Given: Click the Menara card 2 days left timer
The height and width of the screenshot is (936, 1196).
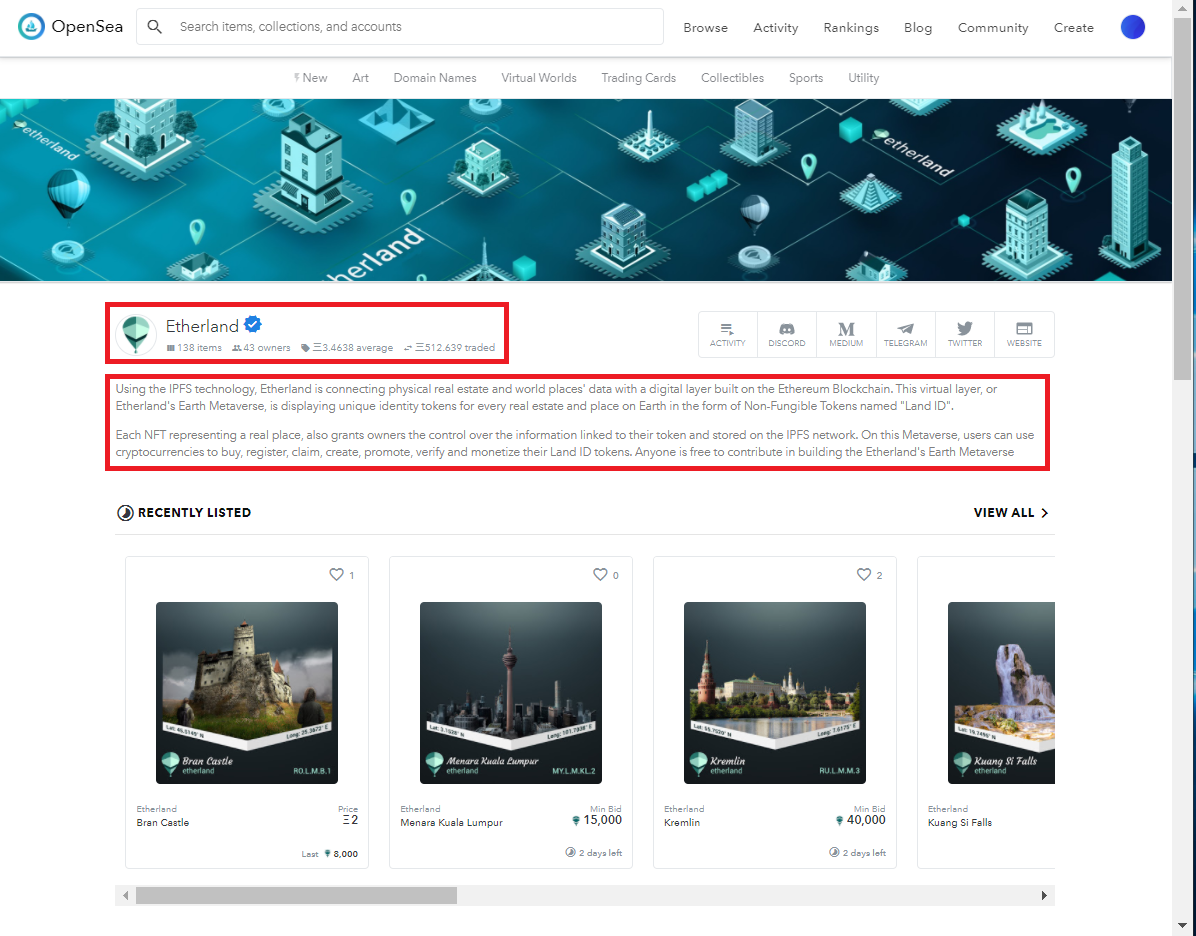Looking at the screenshot, I should (593, 853).
